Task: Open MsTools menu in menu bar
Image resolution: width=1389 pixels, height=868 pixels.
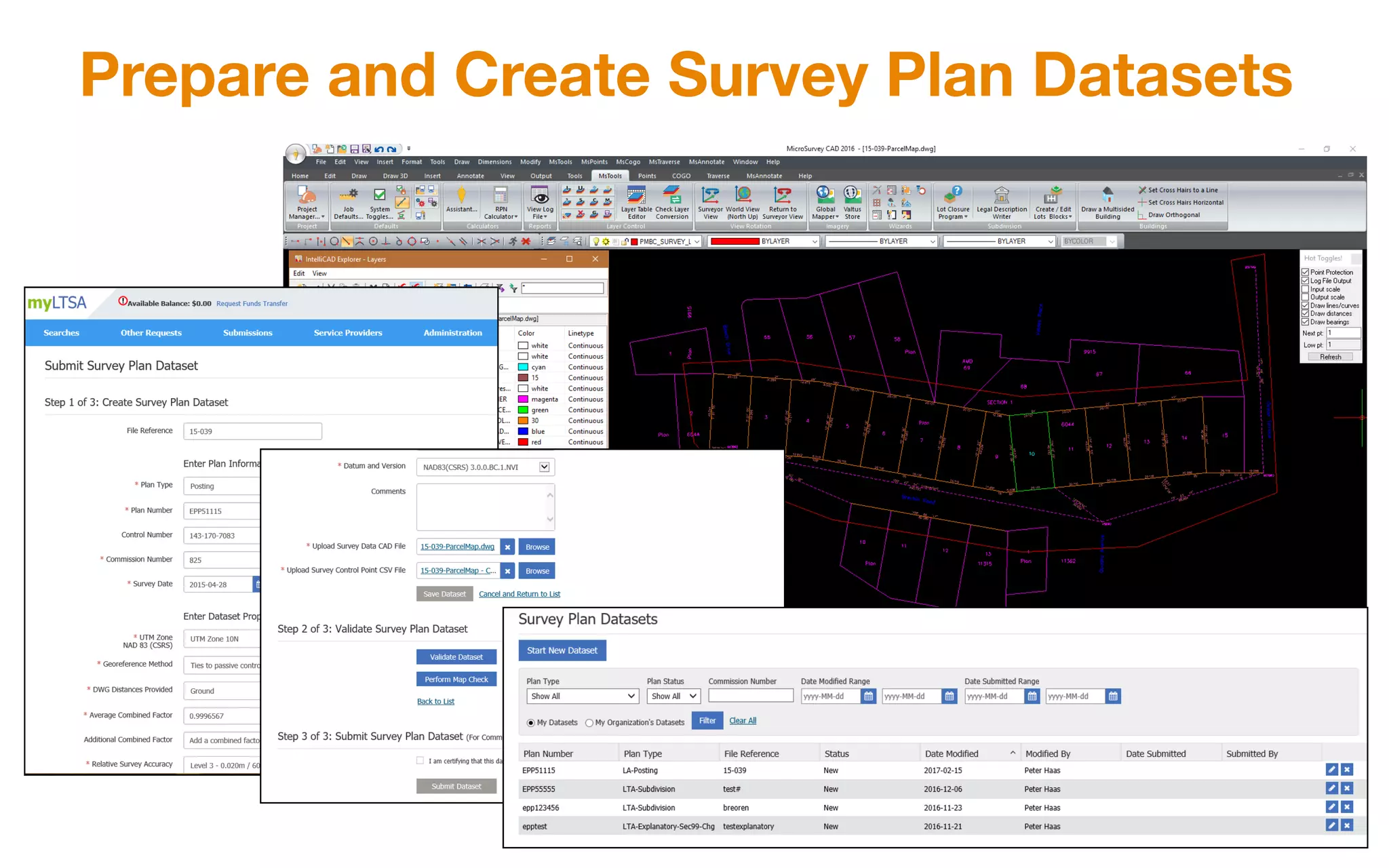Action: click(x=560, y=162)
